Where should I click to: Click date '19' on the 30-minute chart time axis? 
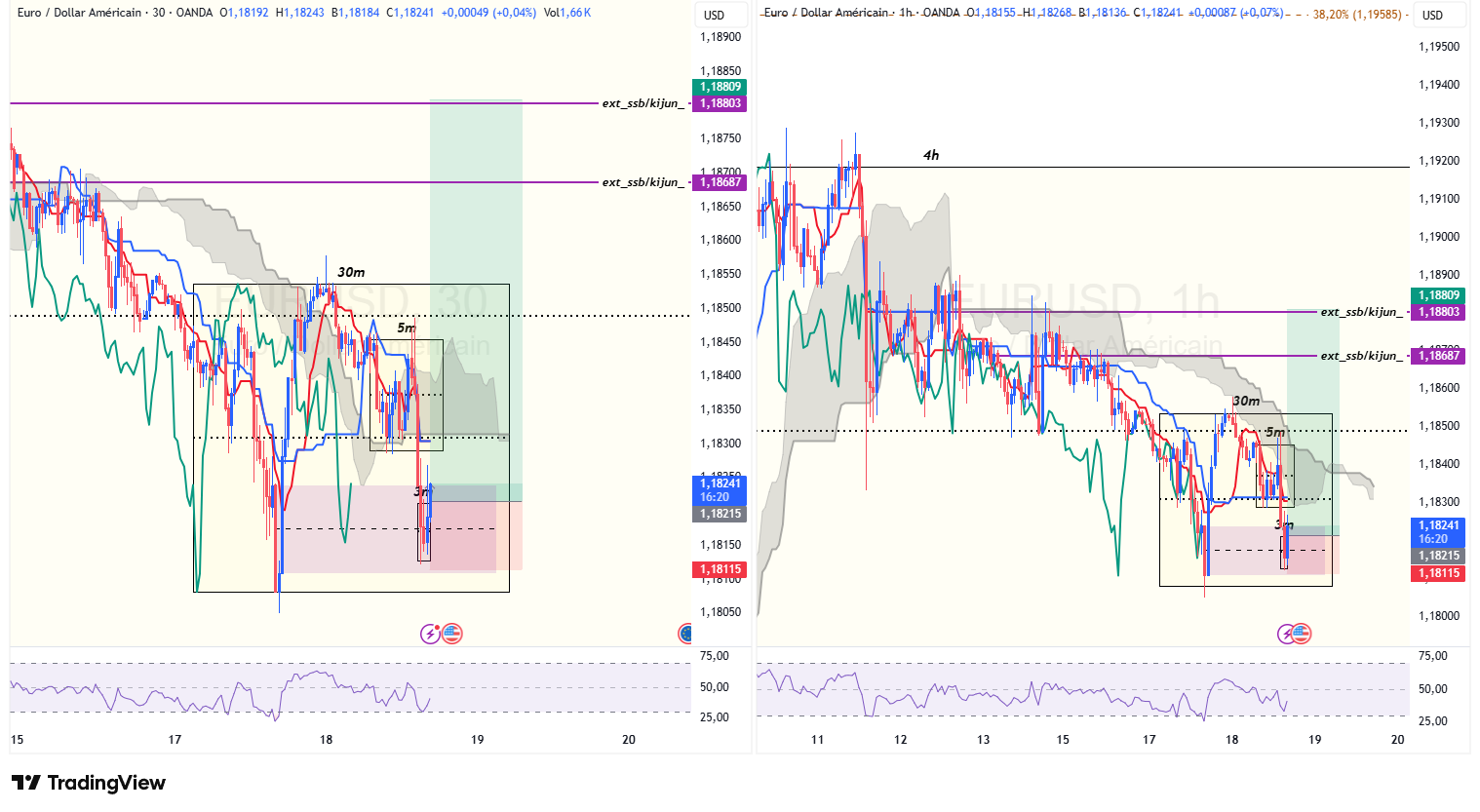[478, 740]
